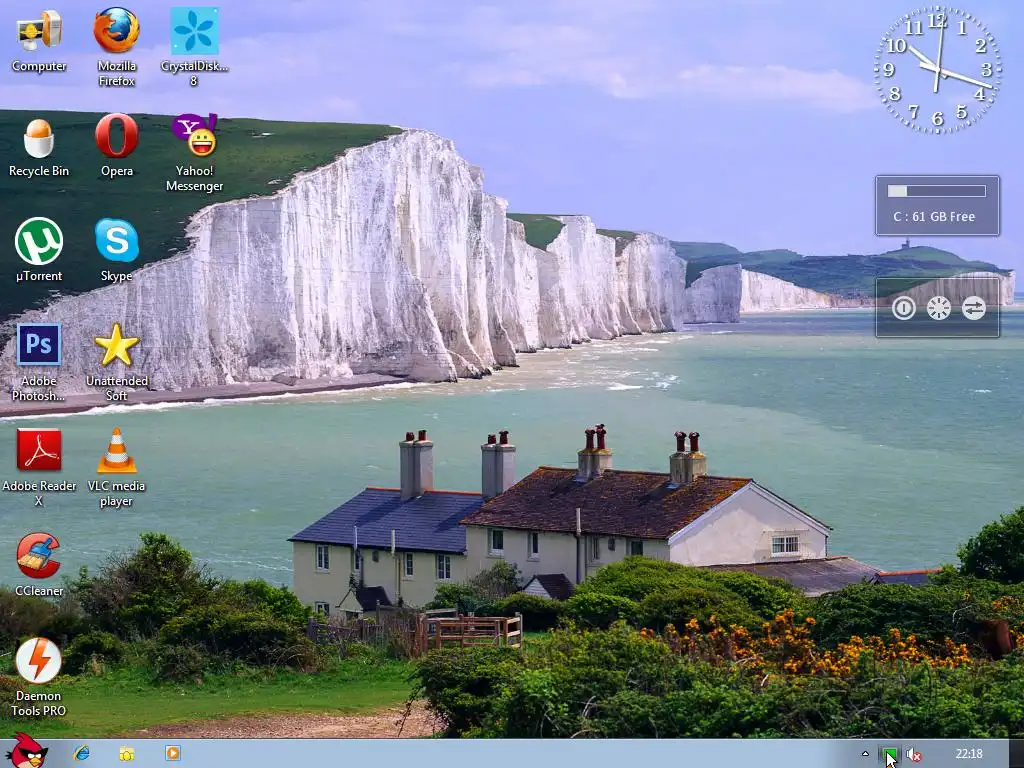Open Yahoo! Messenger shortcut
Screen dimensions: 1024x768
coord(194,153)
